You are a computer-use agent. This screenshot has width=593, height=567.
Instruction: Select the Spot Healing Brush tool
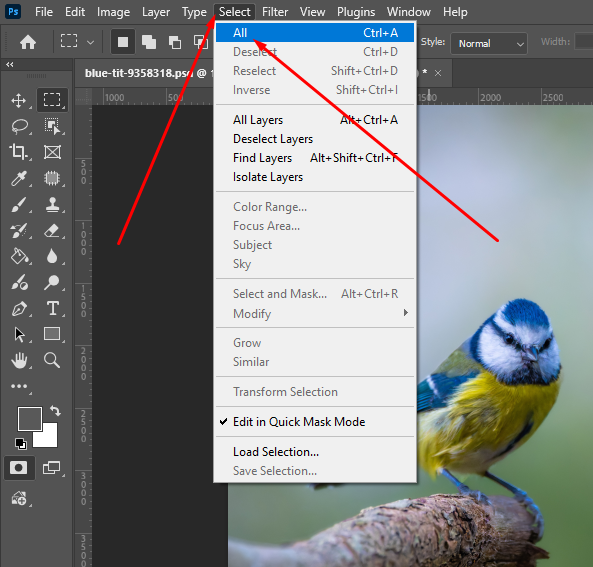coord(52,178)
